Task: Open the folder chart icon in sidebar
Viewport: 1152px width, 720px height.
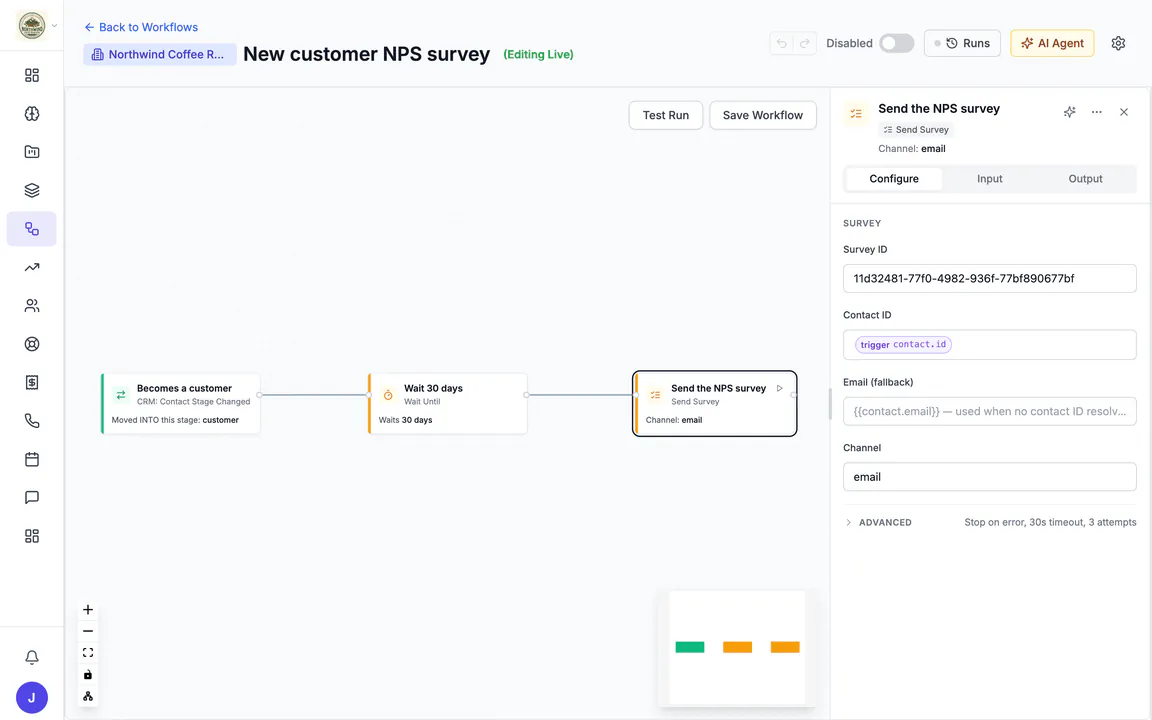Action: click(32, 152)
